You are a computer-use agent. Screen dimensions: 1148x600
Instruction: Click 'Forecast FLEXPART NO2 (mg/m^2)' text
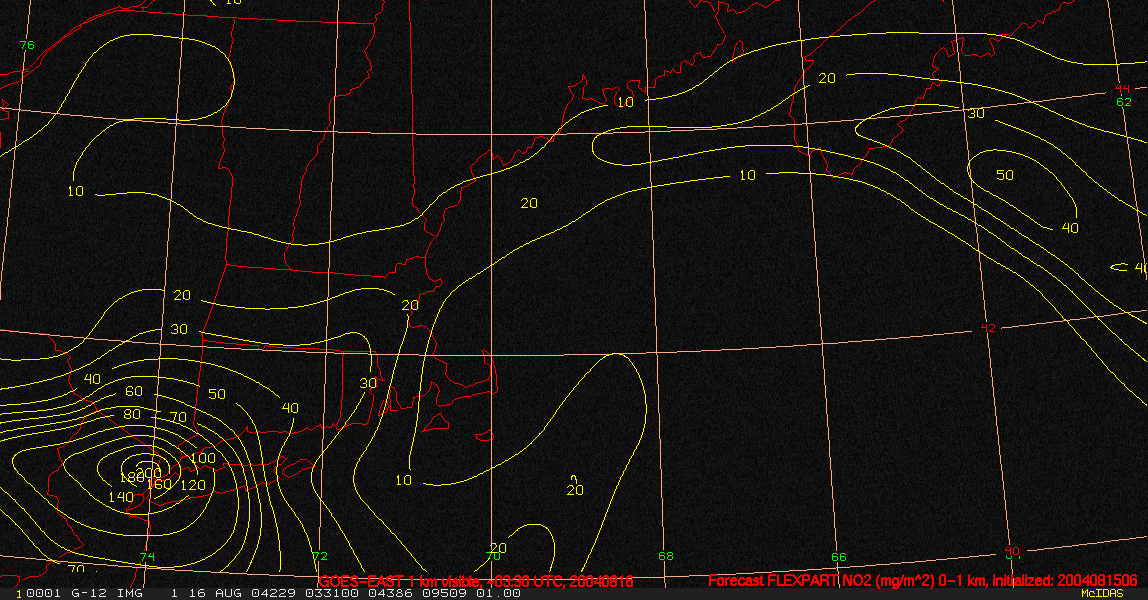[x=821, y=581]
